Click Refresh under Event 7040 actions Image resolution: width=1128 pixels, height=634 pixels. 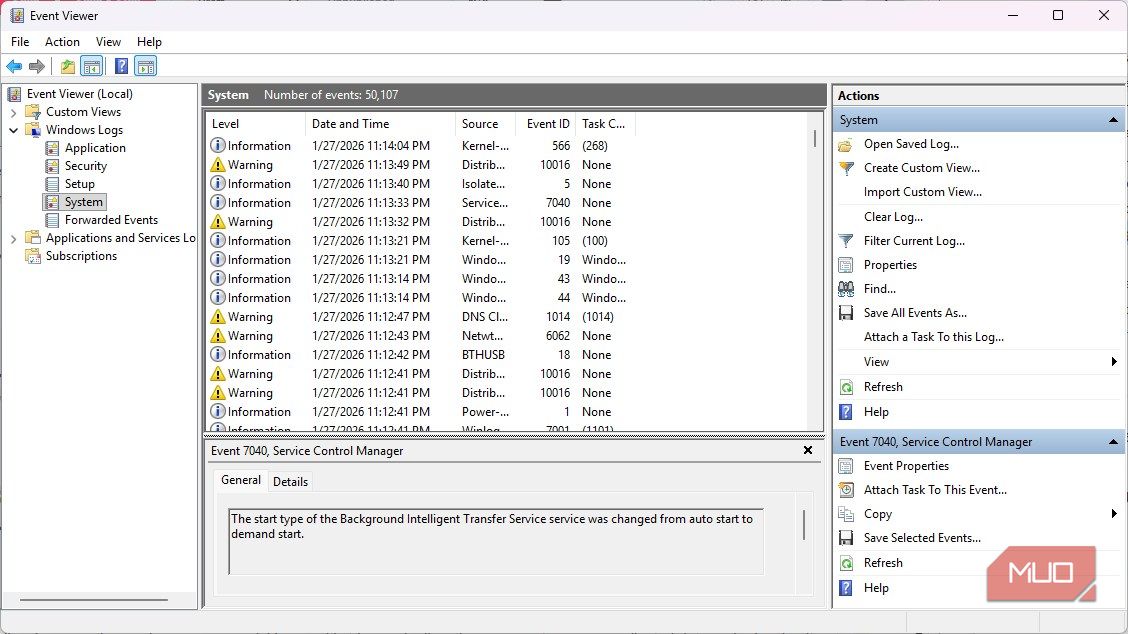point(883,563)
